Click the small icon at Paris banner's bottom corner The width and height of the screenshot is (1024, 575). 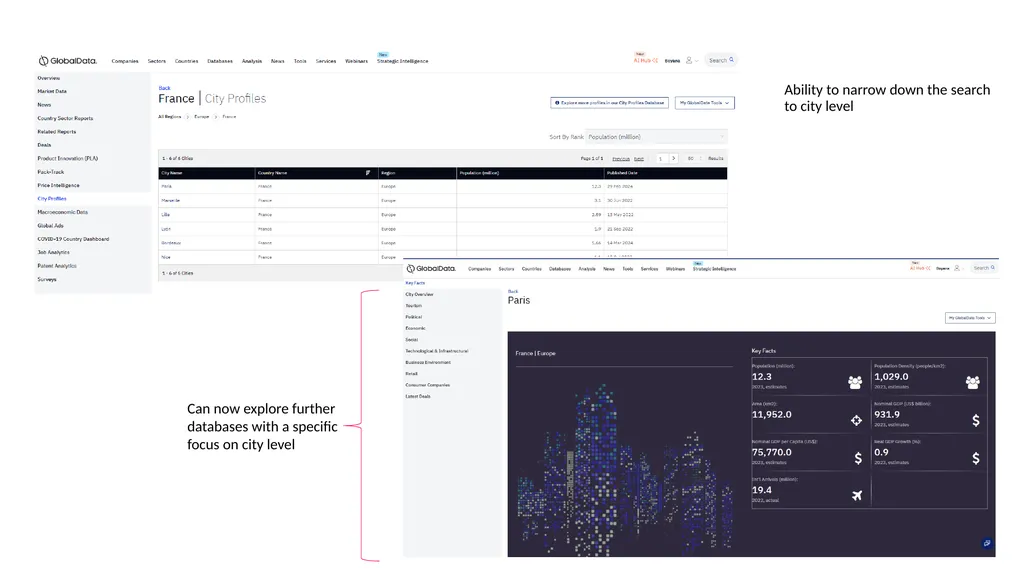pos(987,543)
